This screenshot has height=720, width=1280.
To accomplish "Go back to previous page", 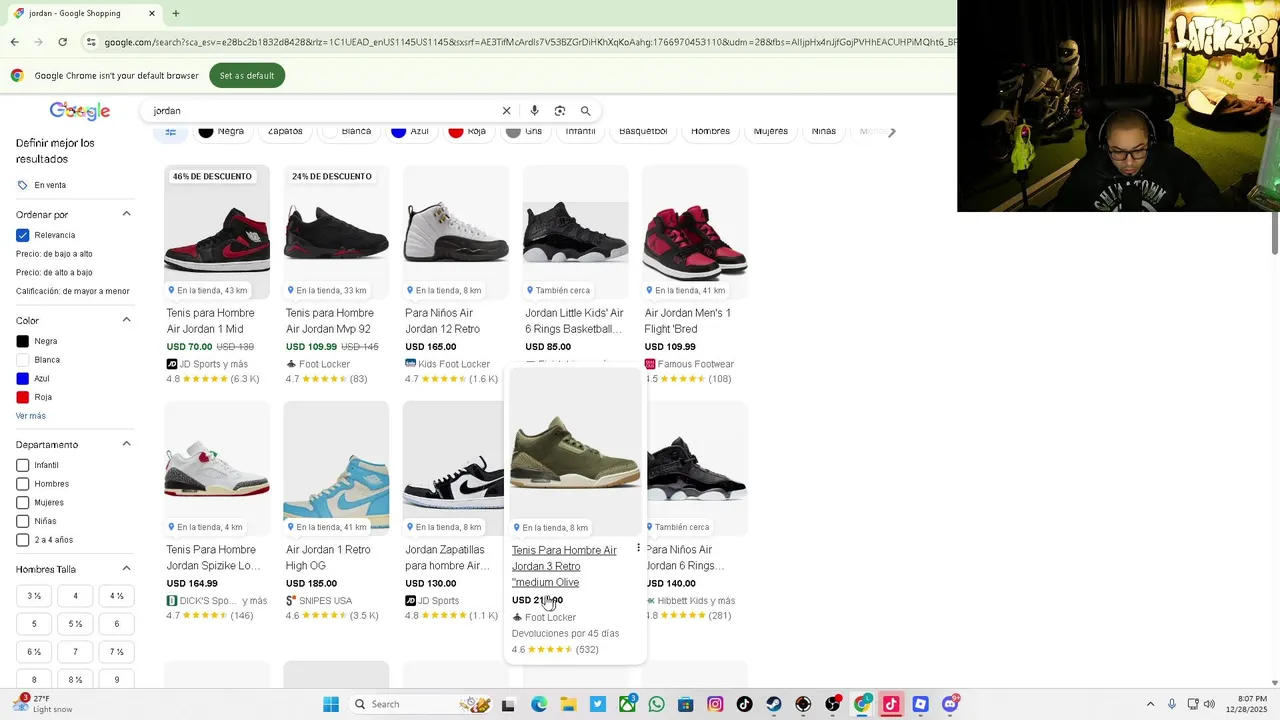I will (14, 42).
